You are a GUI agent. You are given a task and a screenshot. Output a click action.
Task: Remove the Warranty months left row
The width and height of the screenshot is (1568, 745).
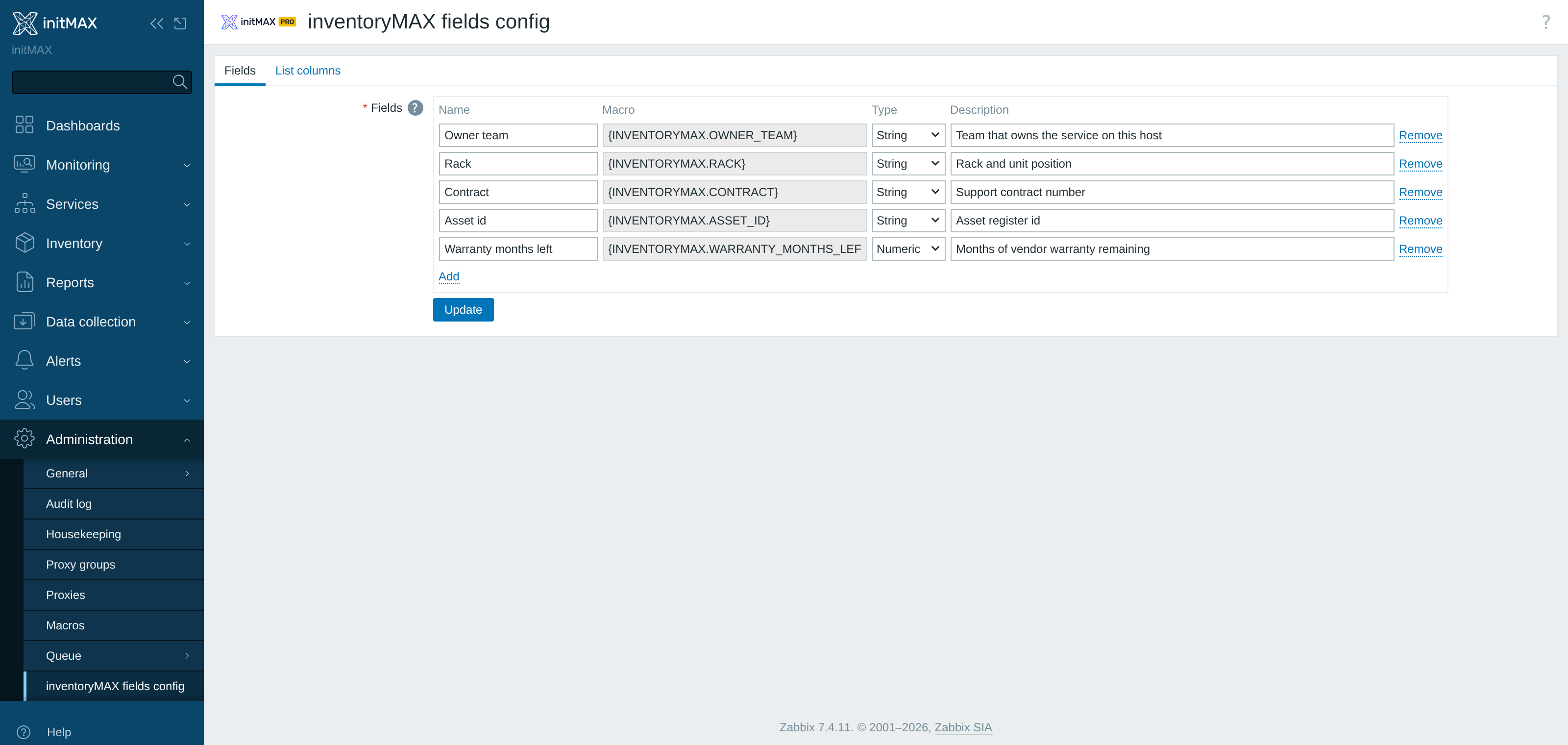point(1420,249)
